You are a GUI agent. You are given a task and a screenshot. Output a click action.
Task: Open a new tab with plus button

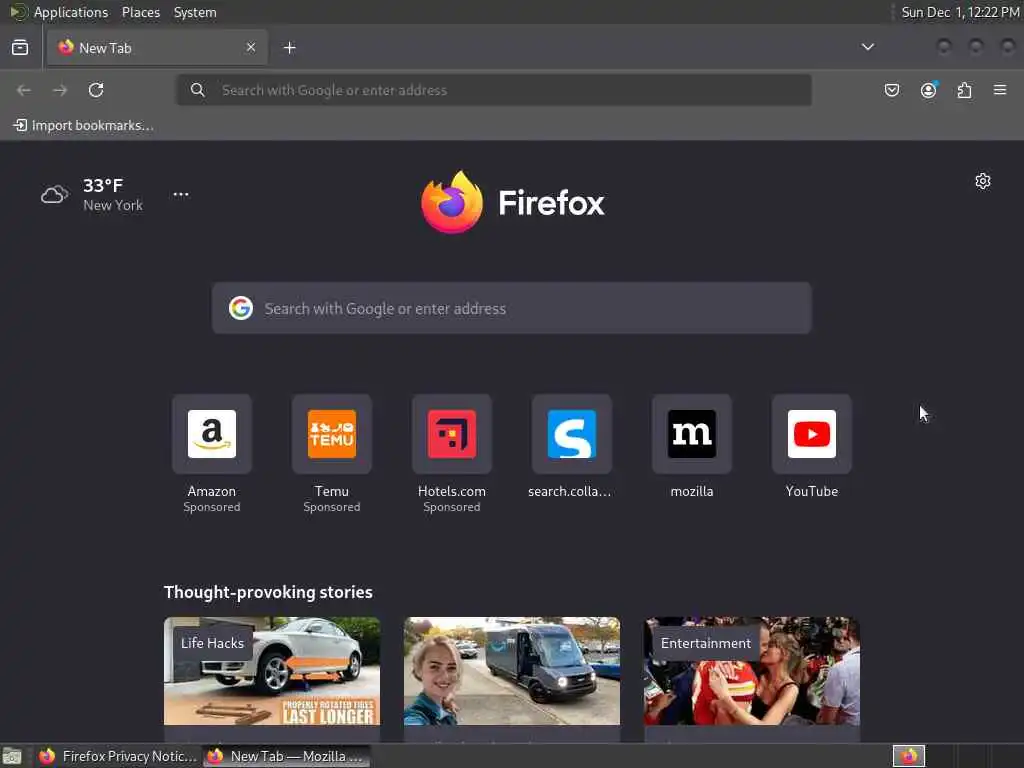tap(290, 48)
